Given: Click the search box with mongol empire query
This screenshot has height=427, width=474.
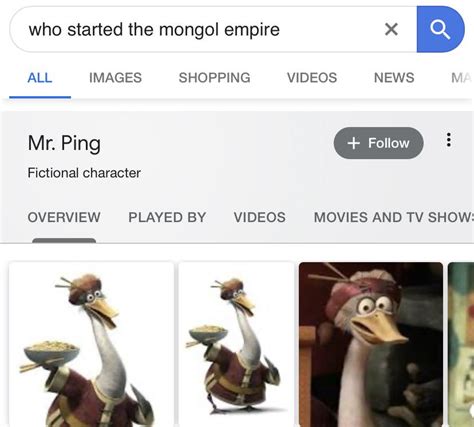Looking at the screenshot, I should point(213,29).
